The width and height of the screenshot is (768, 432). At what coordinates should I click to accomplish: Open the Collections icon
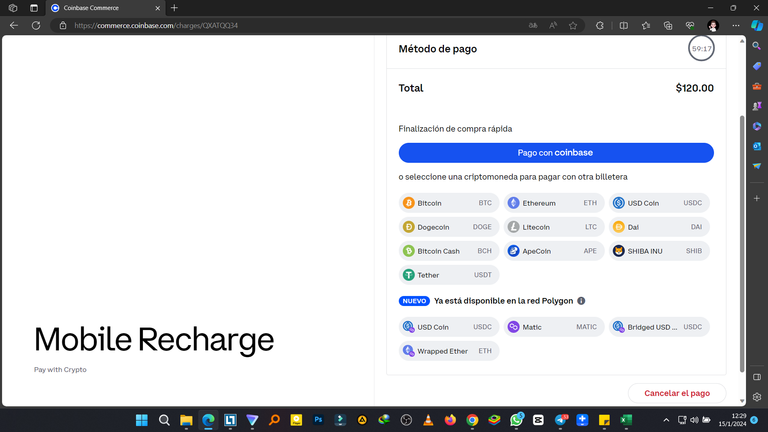668,25
